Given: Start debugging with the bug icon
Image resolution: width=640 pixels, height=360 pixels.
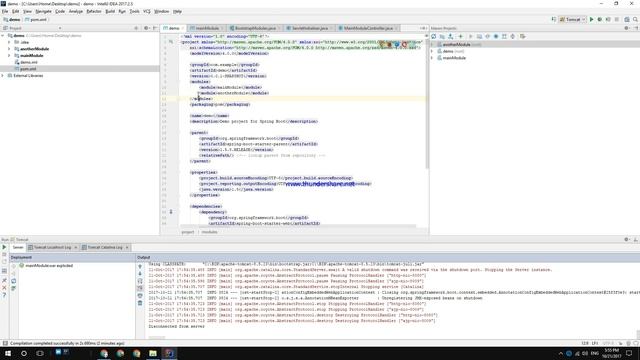Looking at the screenshot, I should (600, 19).
